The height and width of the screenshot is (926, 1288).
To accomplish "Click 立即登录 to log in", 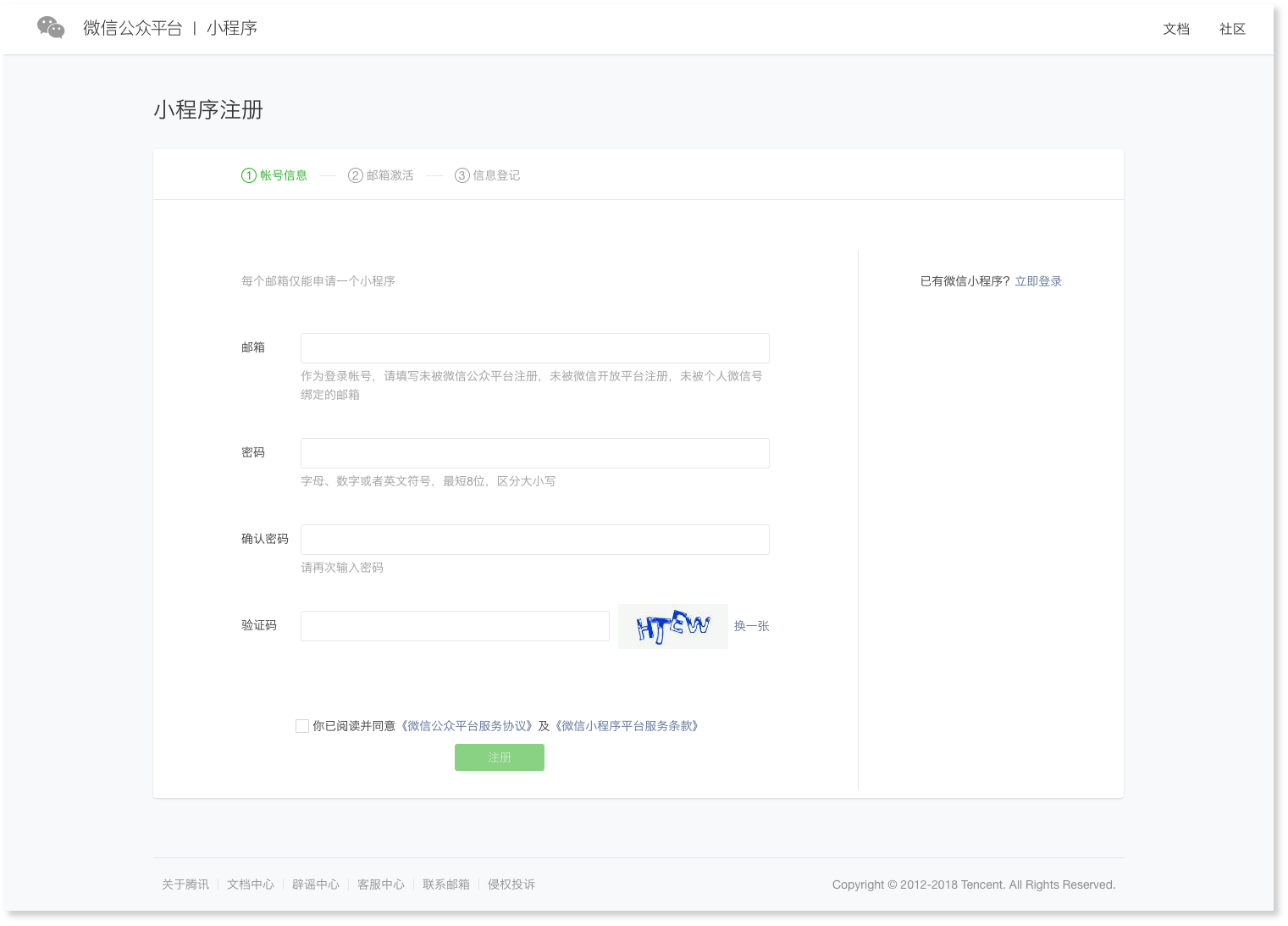I will 1039,280.
